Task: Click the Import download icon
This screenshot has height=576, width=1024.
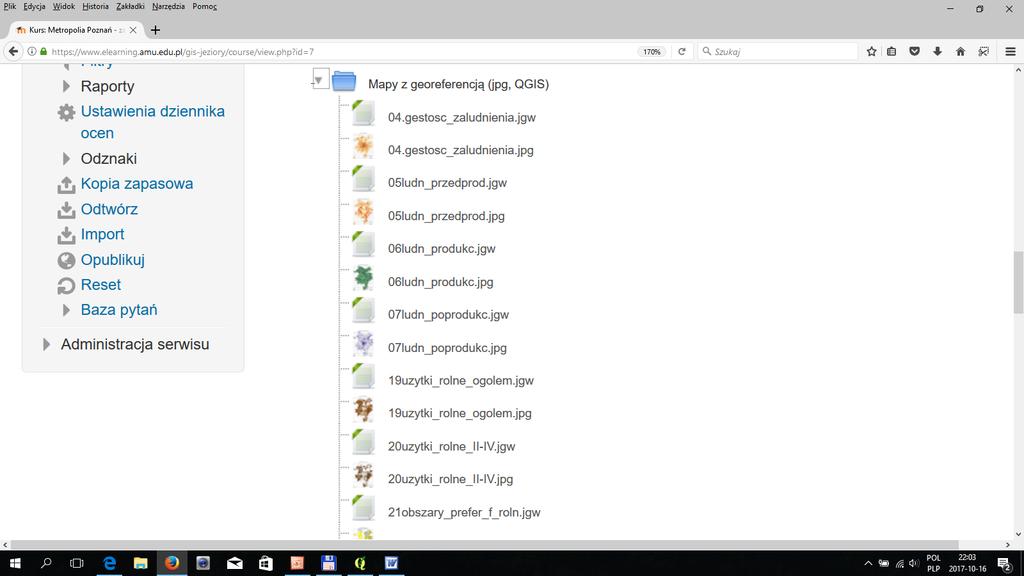Action: [66, 235]
